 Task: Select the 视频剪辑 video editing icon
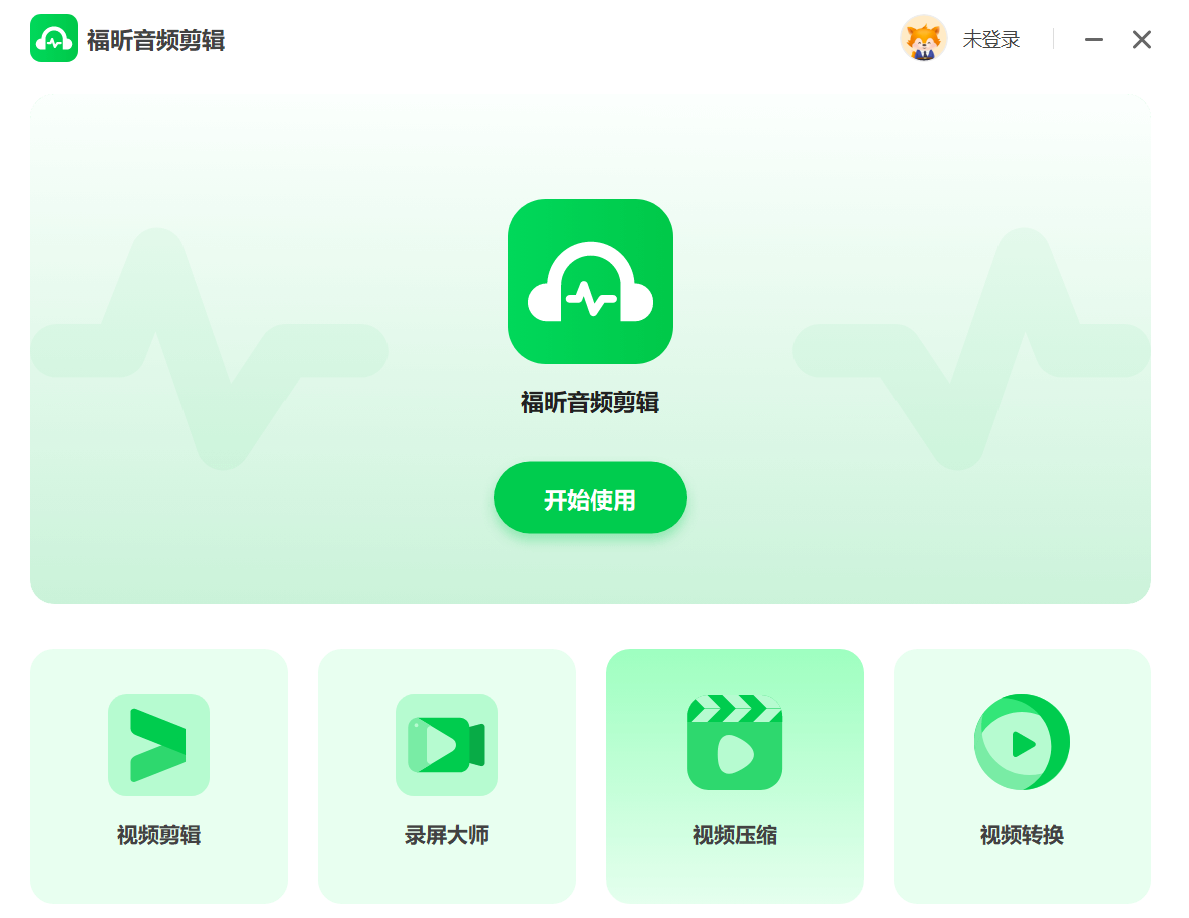(158, 745)
